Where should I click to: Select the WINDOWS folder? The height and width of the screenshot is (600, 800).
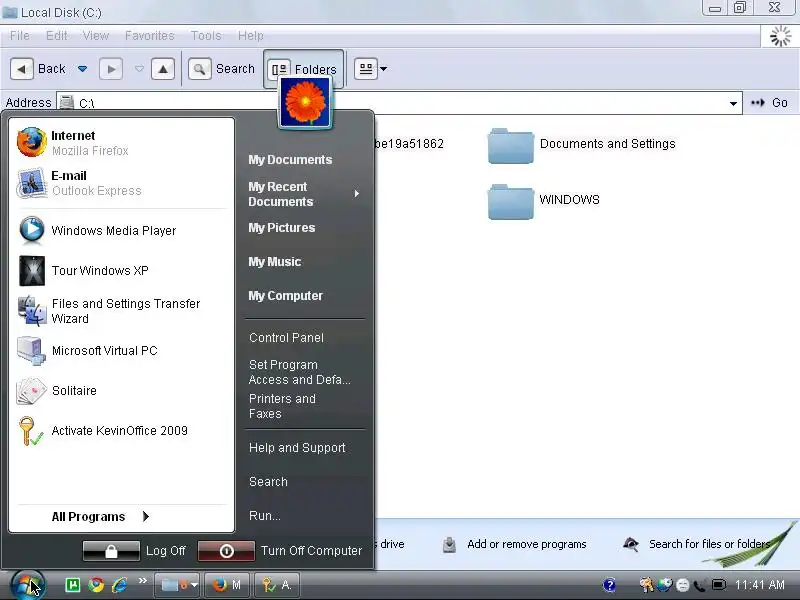(x=544, y=202)
